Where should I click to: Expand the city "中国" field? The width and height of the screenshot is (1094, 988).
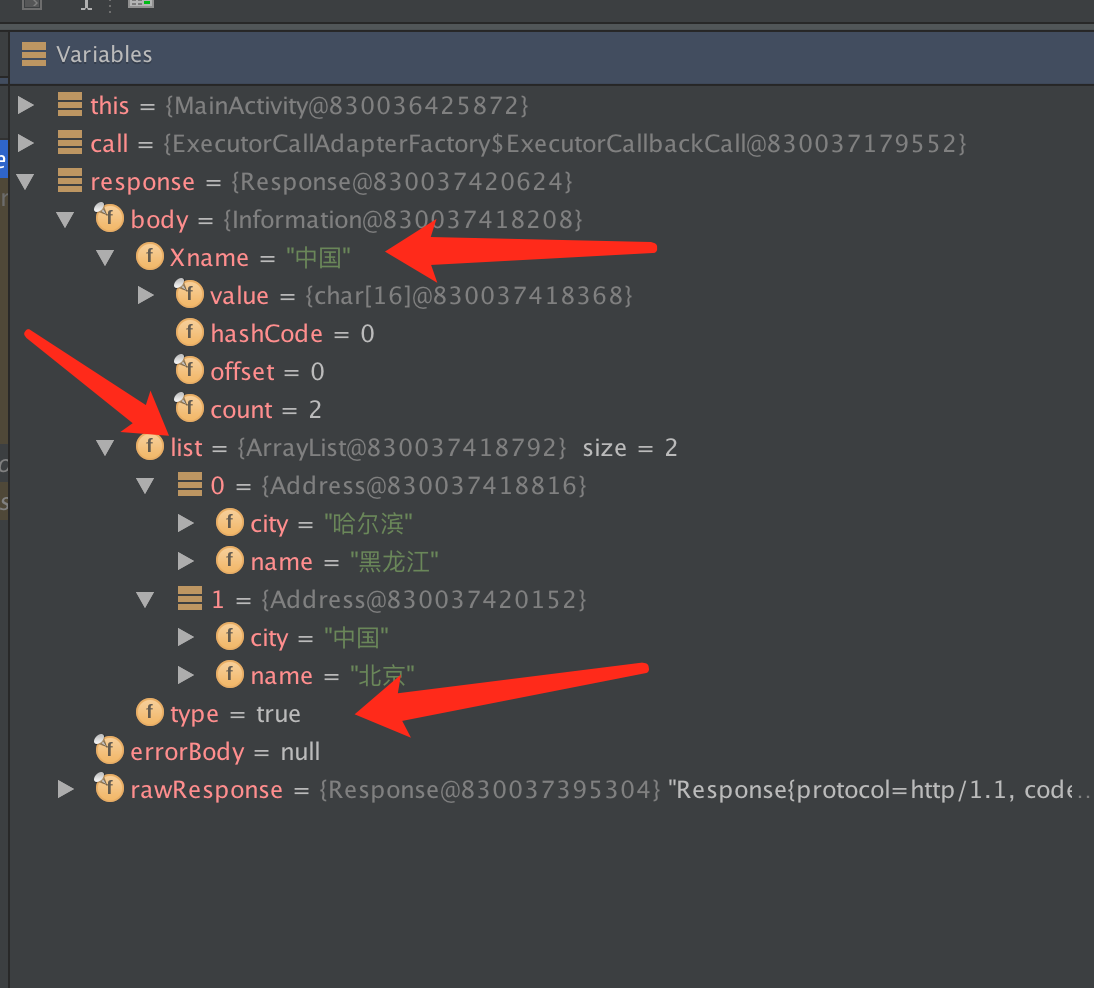pos(186,637)
